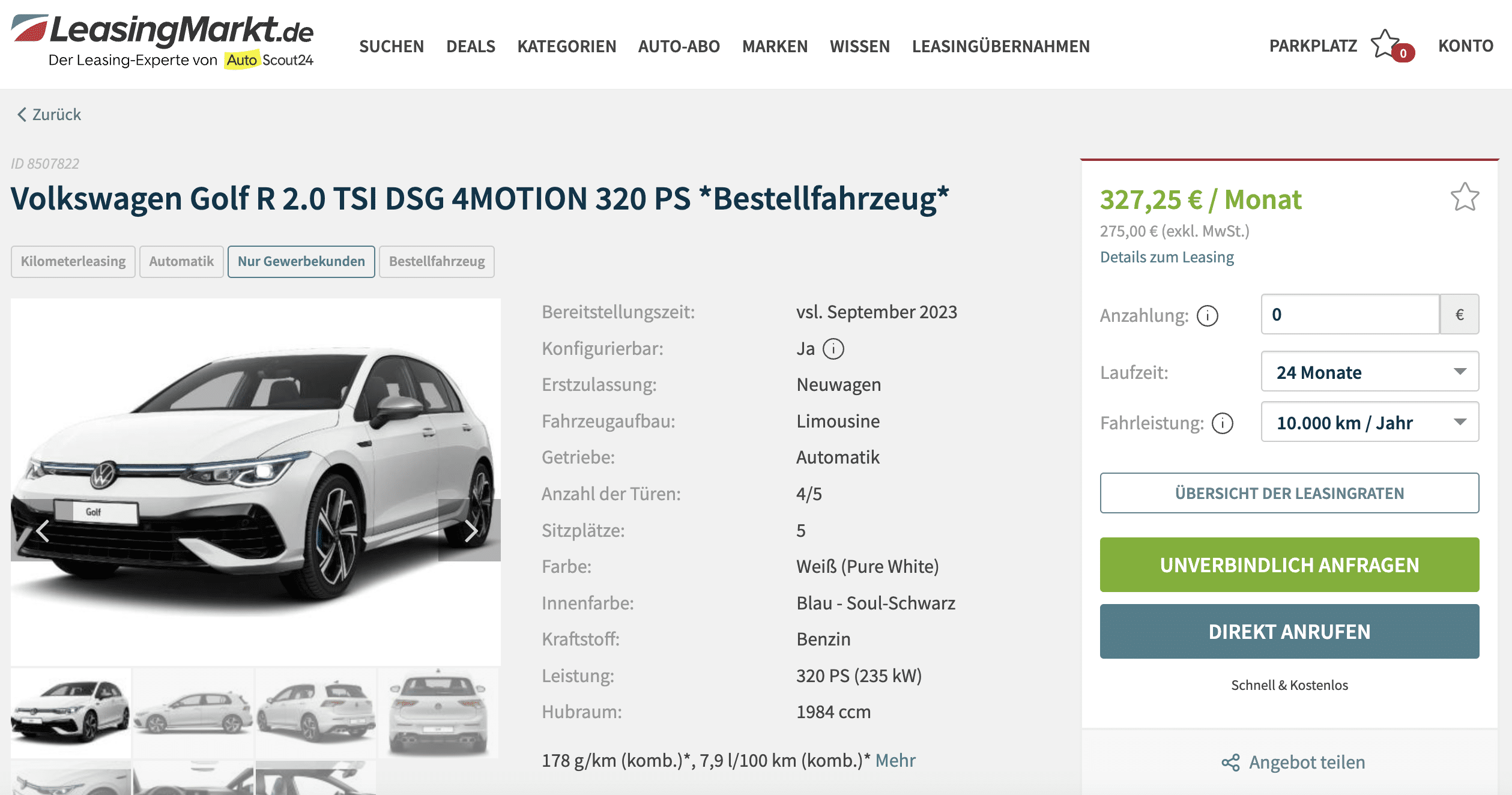The image size is (1512, 795).
Task: Select the Kilometerleasing tag
Action: pyautogui.click(x=73, y=261)
